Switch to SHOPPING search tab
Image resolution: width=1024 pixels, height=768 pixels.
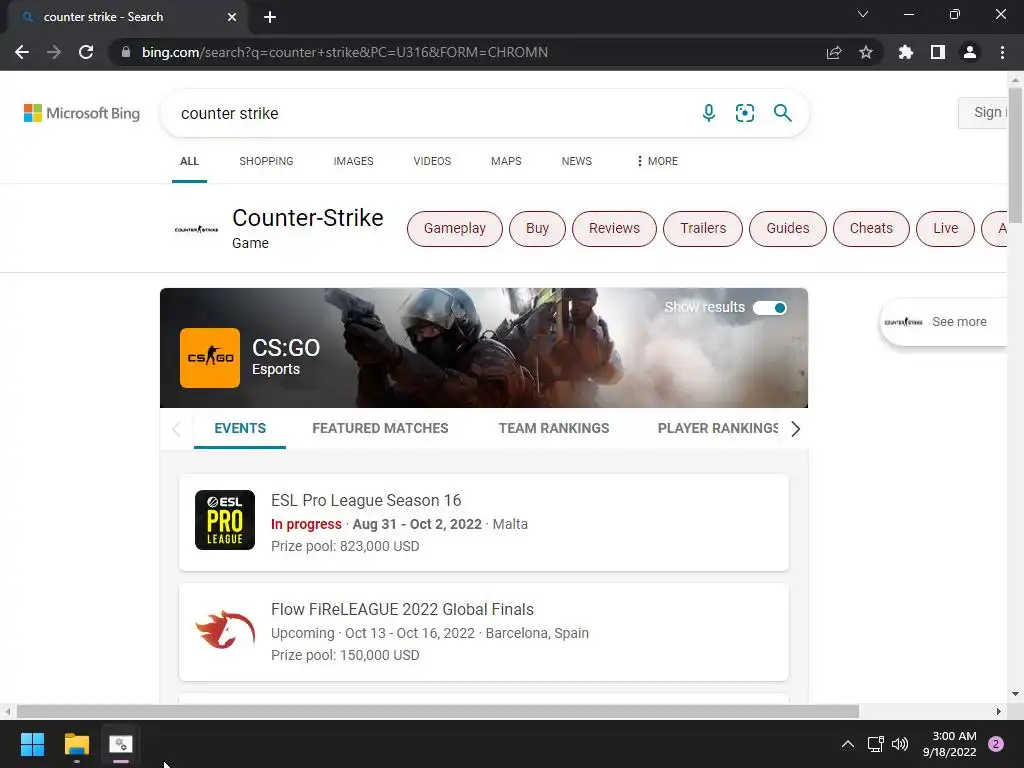[266, 161]
